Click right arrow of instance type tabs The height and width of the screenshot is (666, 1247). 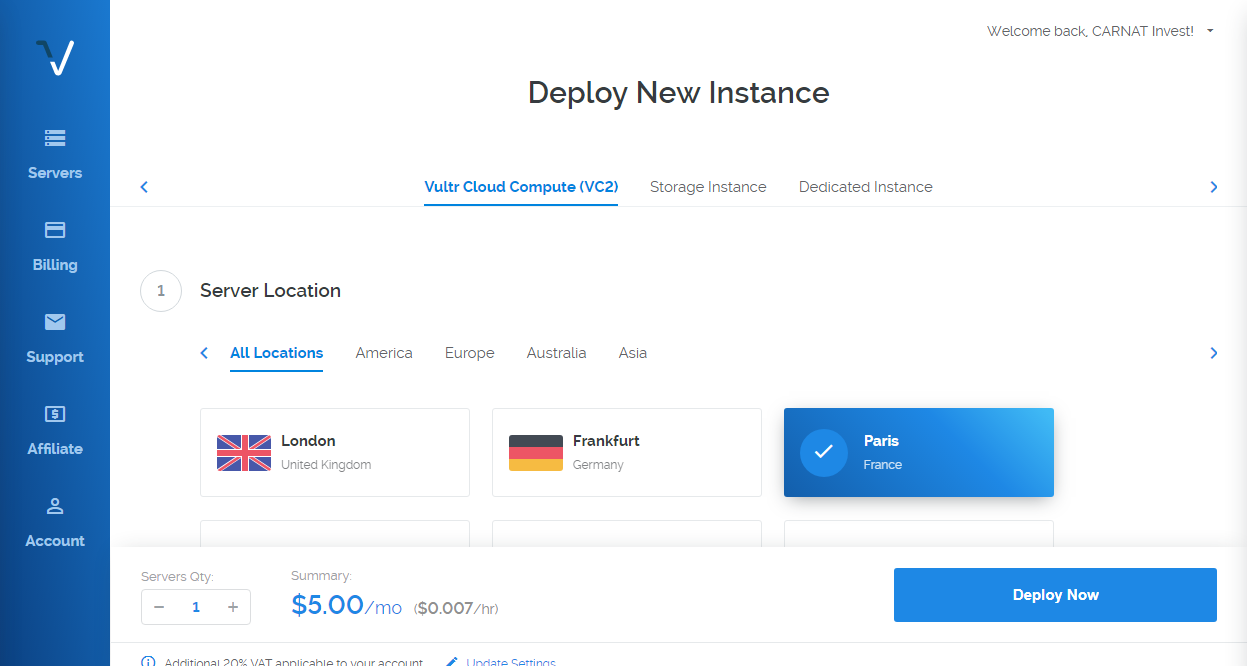click(1214, 187)
